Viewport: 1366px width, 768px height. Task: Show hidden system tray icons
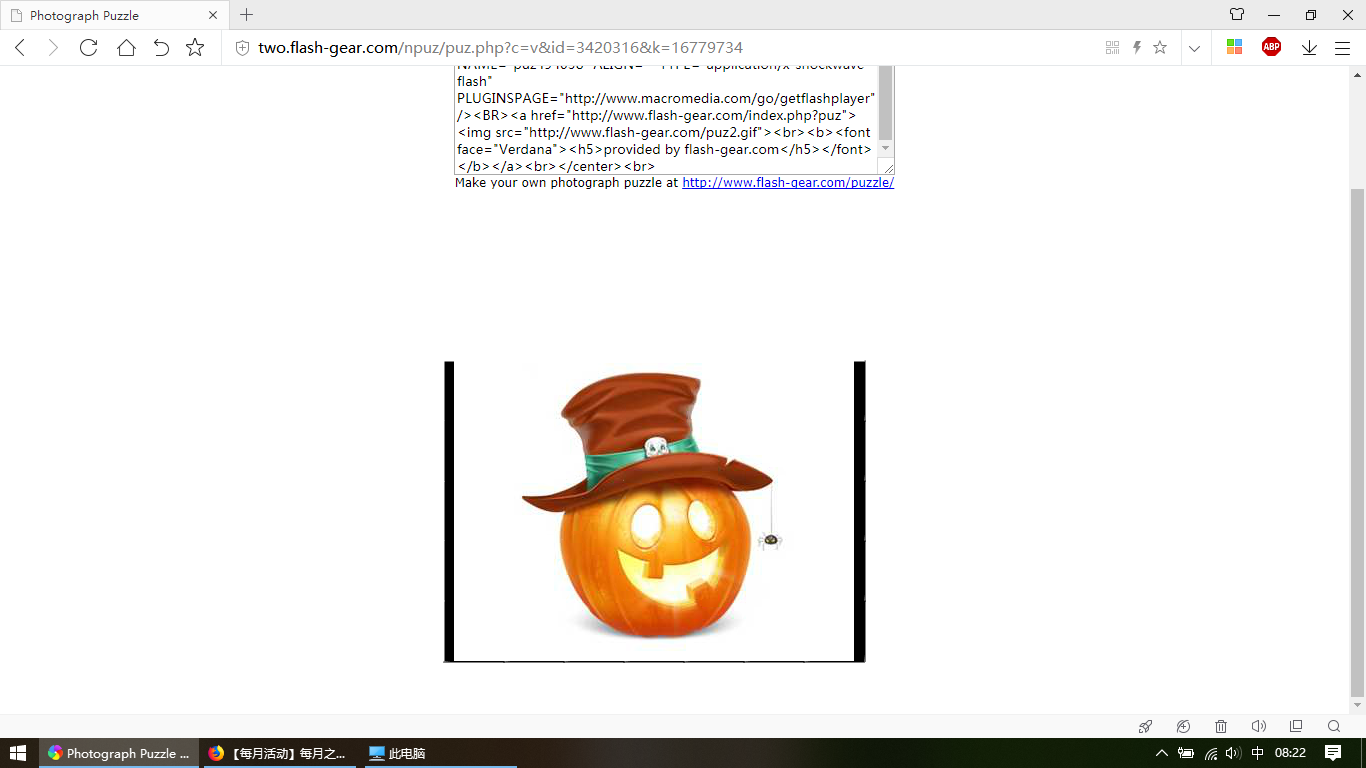(1161, 753)
